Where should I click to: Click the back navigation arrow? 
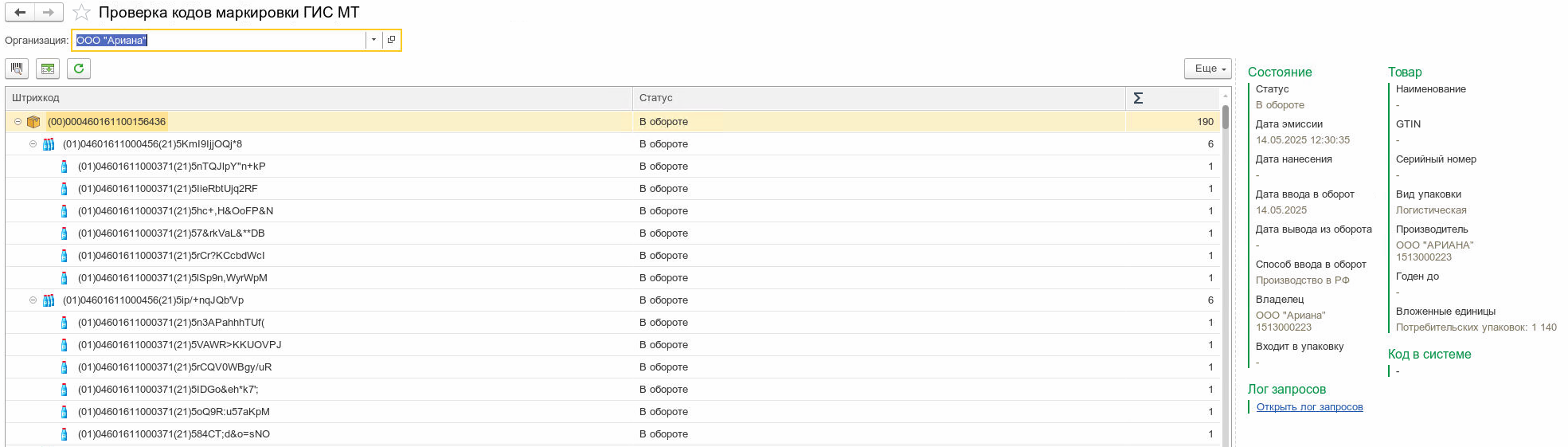pos(20,13)
